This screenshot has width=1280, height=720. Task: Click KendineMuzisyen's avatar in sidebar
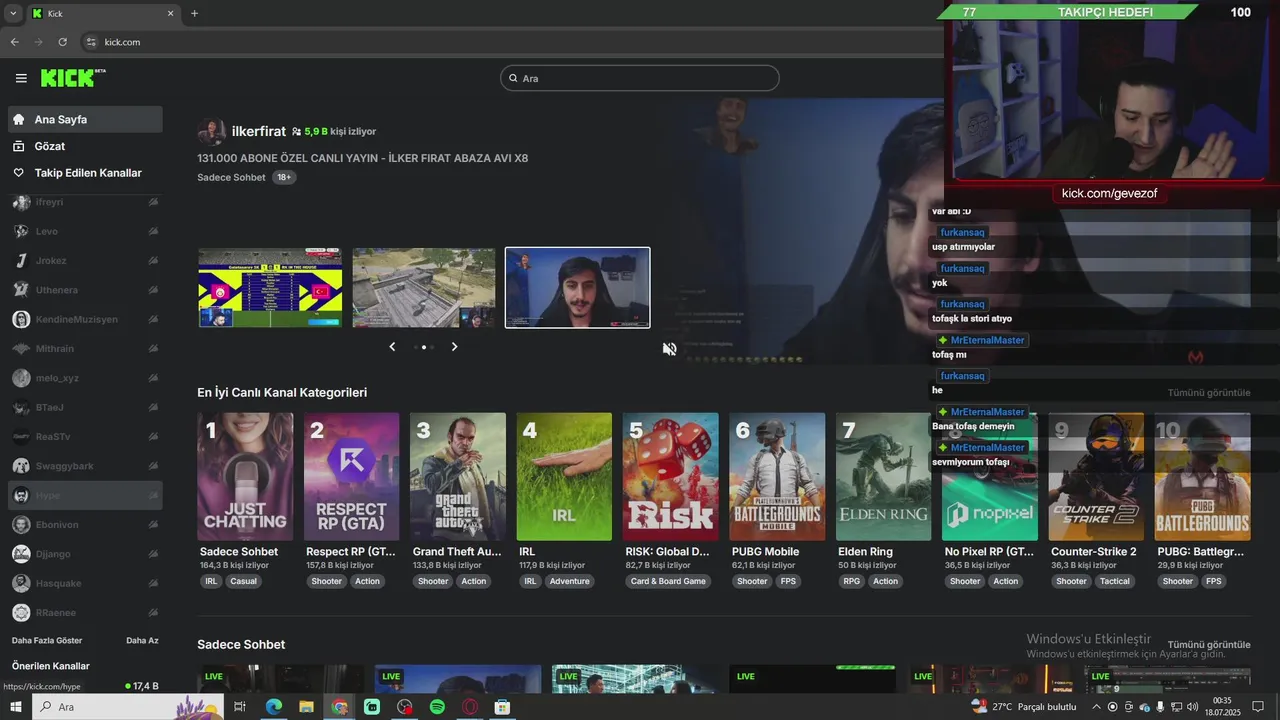coord(20,319)
